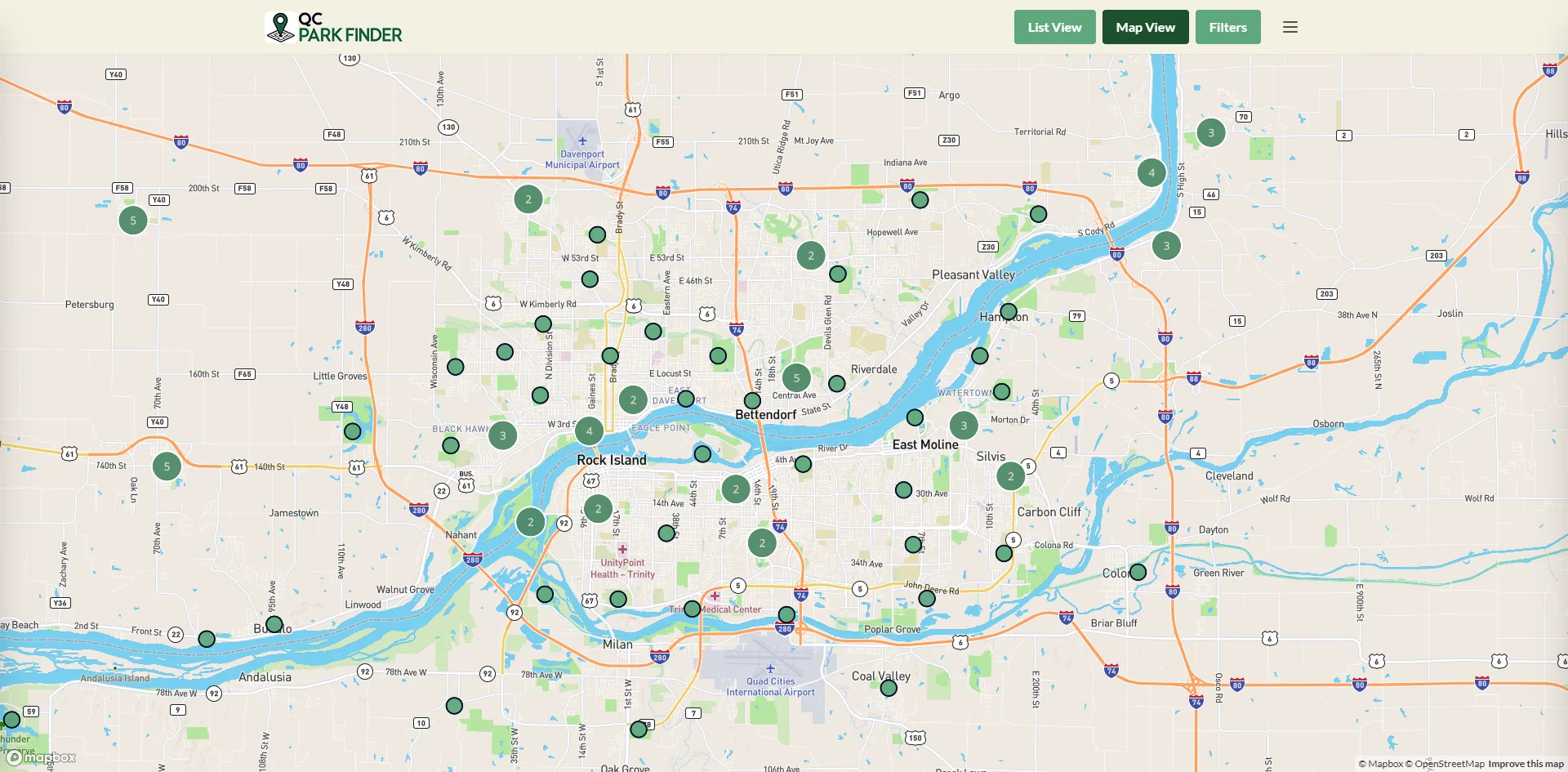The width and height of the screenshot is (1568, 772).
Task: Select the Map View button
Action: [1145, 27]
